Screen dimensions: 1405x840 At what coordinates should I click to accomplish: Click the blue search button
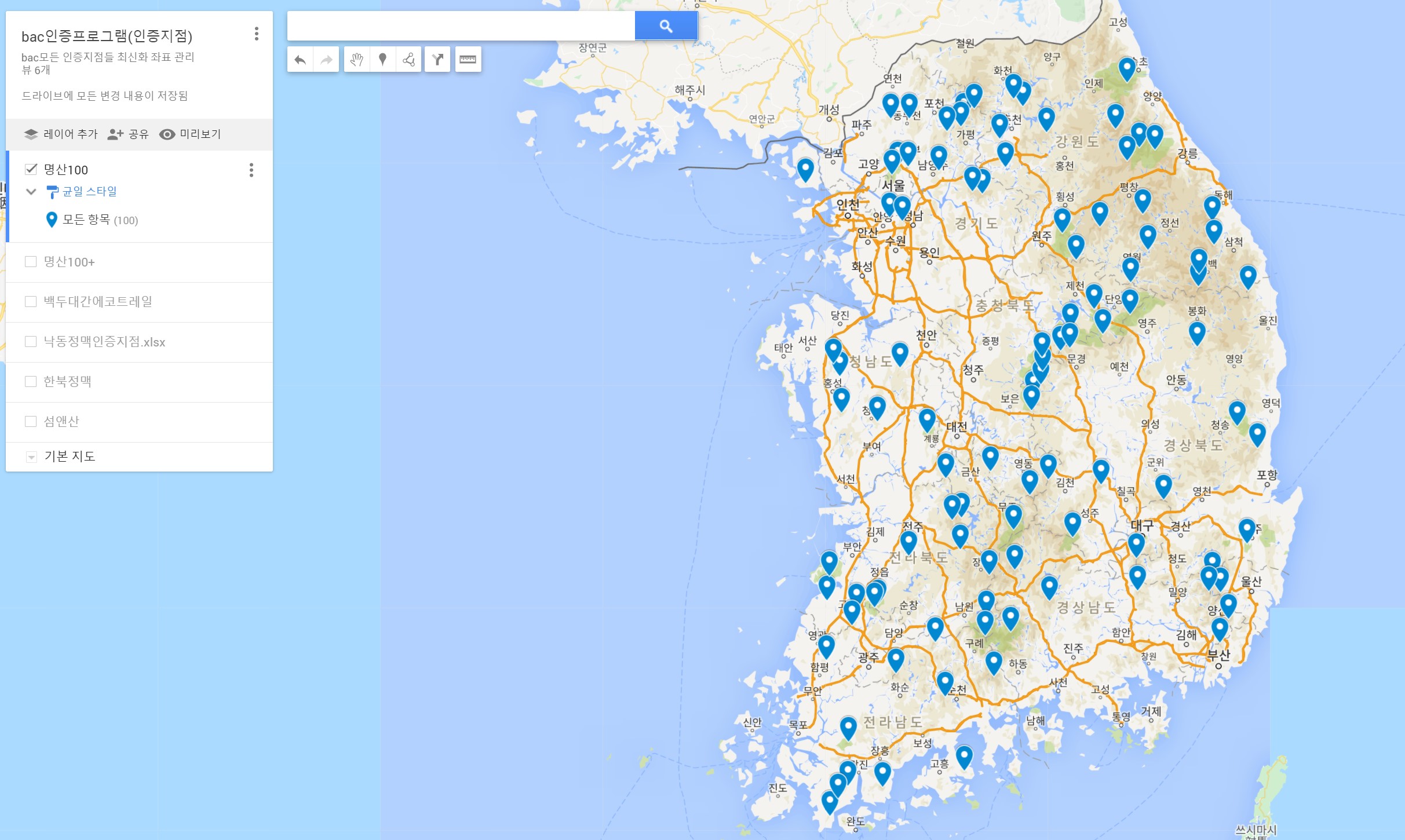tap(666, 26)
